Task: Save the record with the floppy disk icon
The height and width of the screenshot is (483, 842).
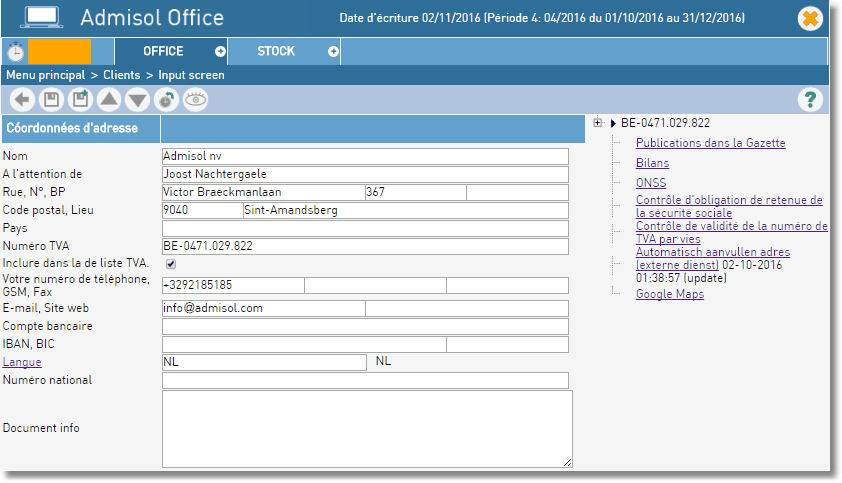Action: coord(51,99)
